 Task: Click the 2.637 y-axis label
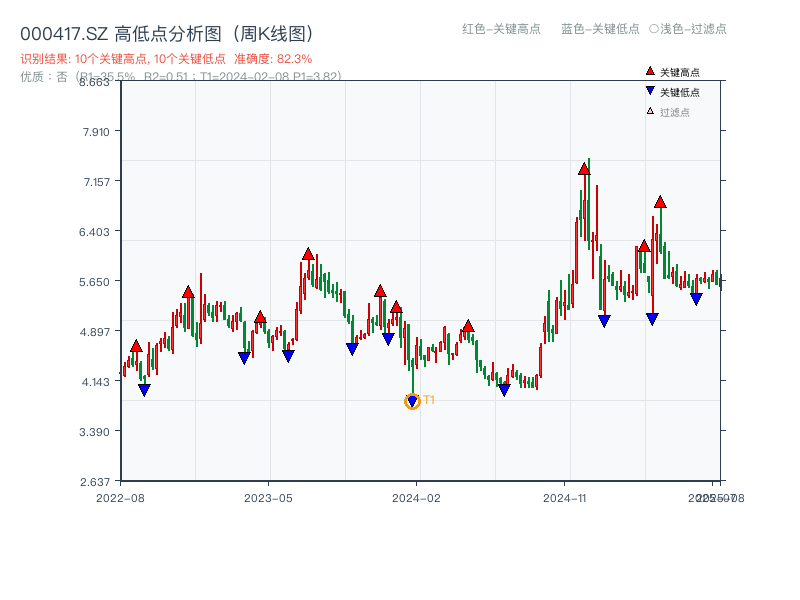tap(95, 482)
